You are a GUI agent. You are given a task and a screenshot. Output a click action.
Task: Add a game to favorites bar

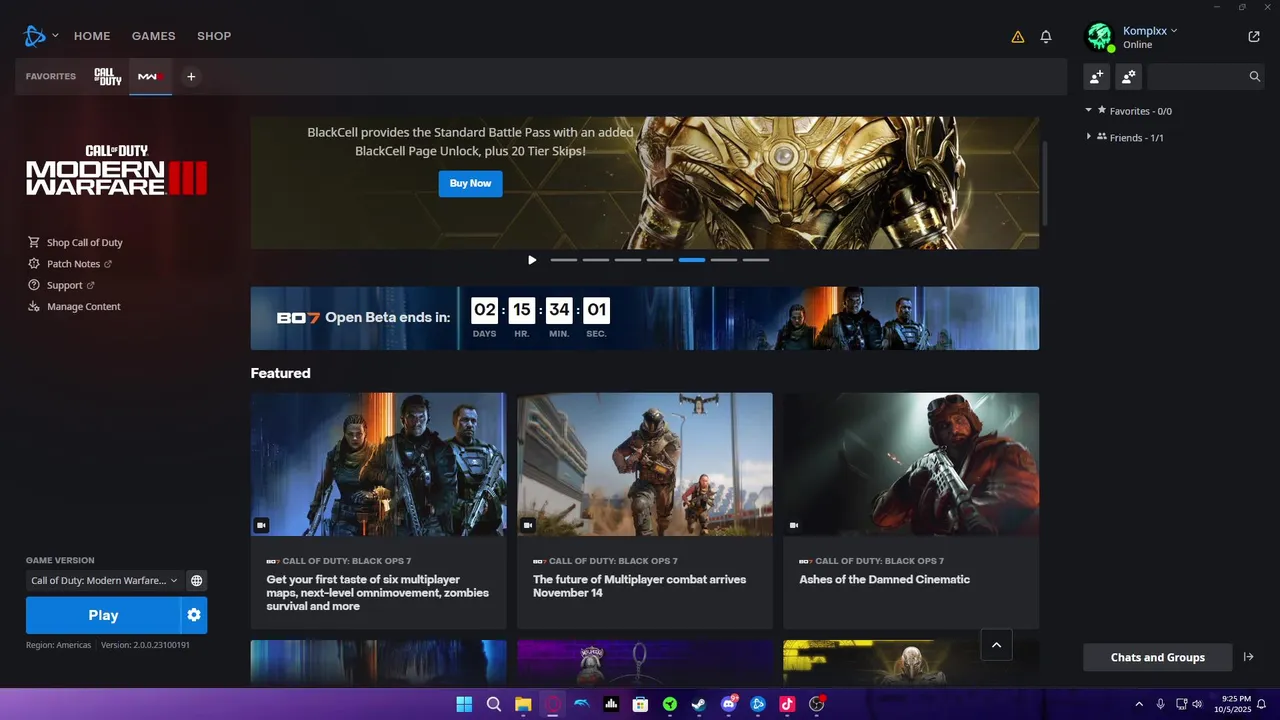point(191,76)
